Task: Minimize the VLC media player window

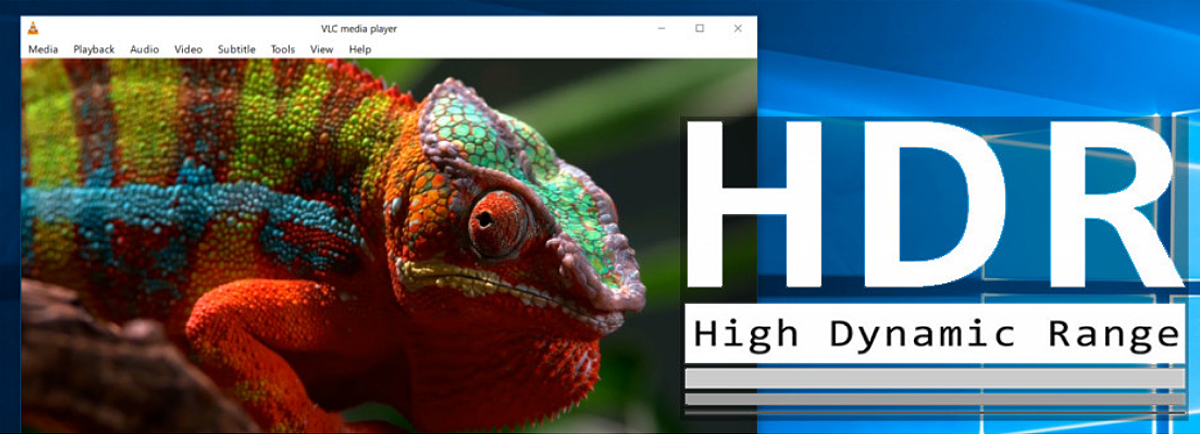Action: click(662, 28)
